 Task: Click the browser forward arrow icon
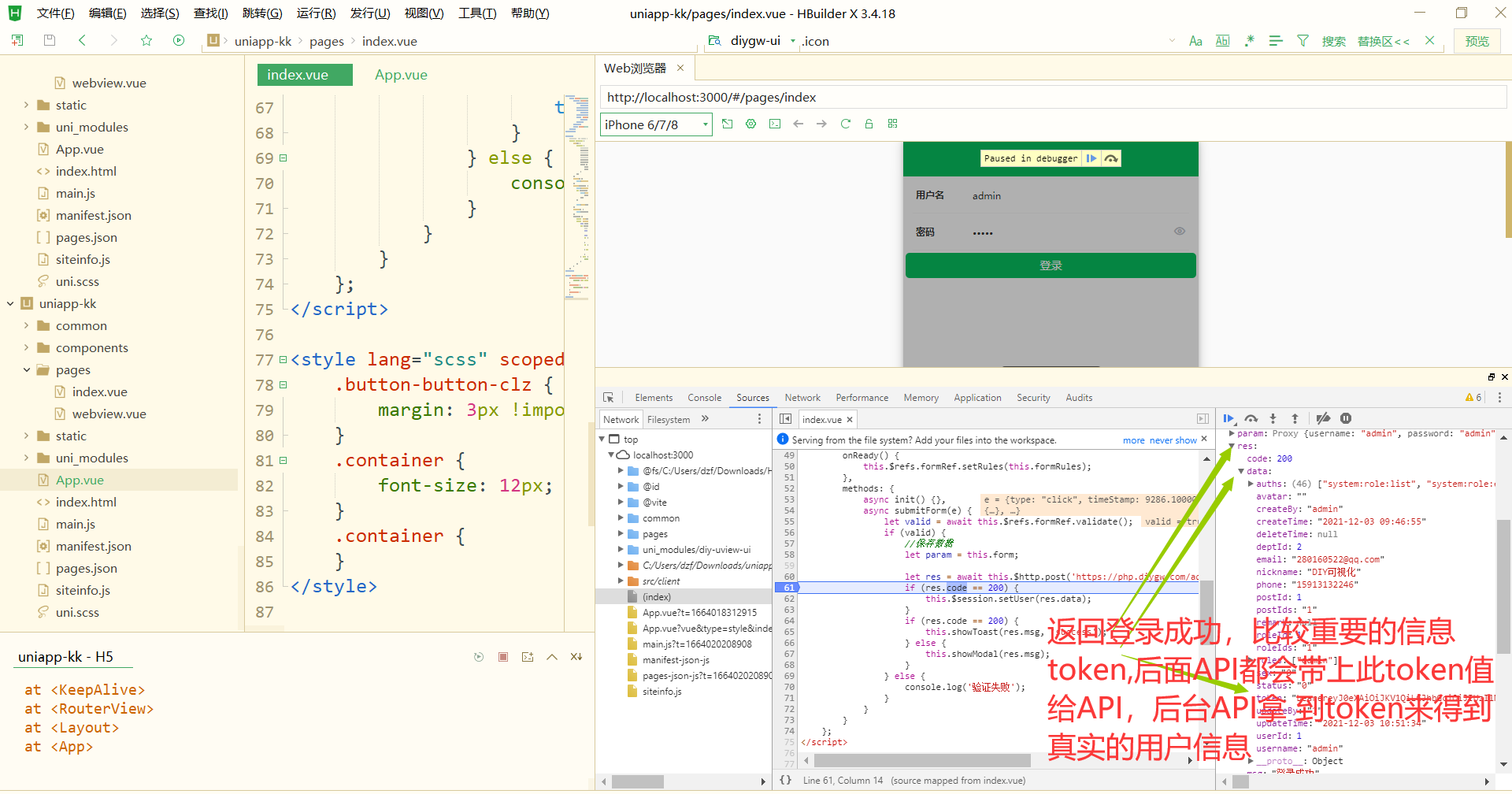(821, 124)
